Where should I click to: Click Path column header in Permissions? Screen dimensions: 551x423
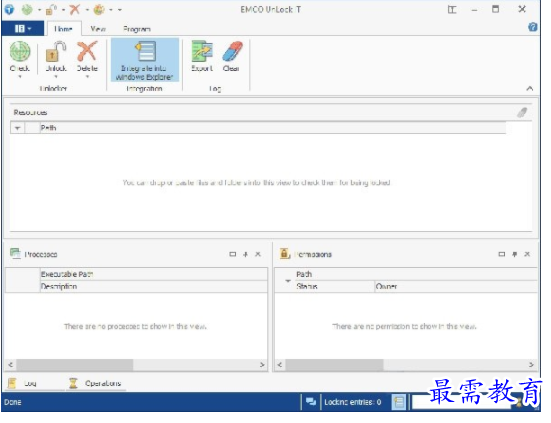(x=416, y=274)
